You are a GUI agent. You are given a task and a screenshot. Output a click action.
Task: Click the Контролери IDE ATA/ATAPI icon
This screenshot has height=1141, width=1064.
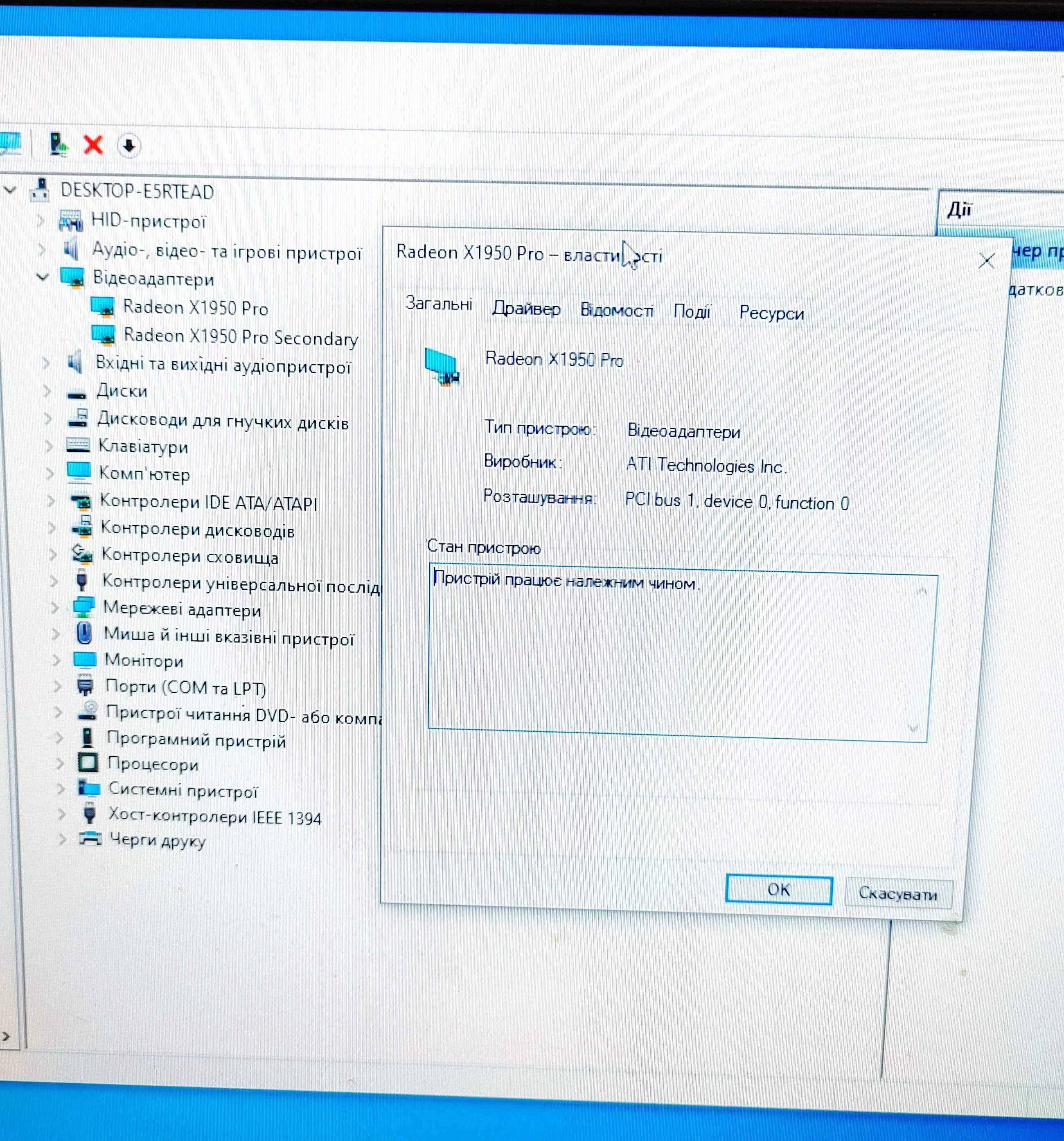pos(81,502)
